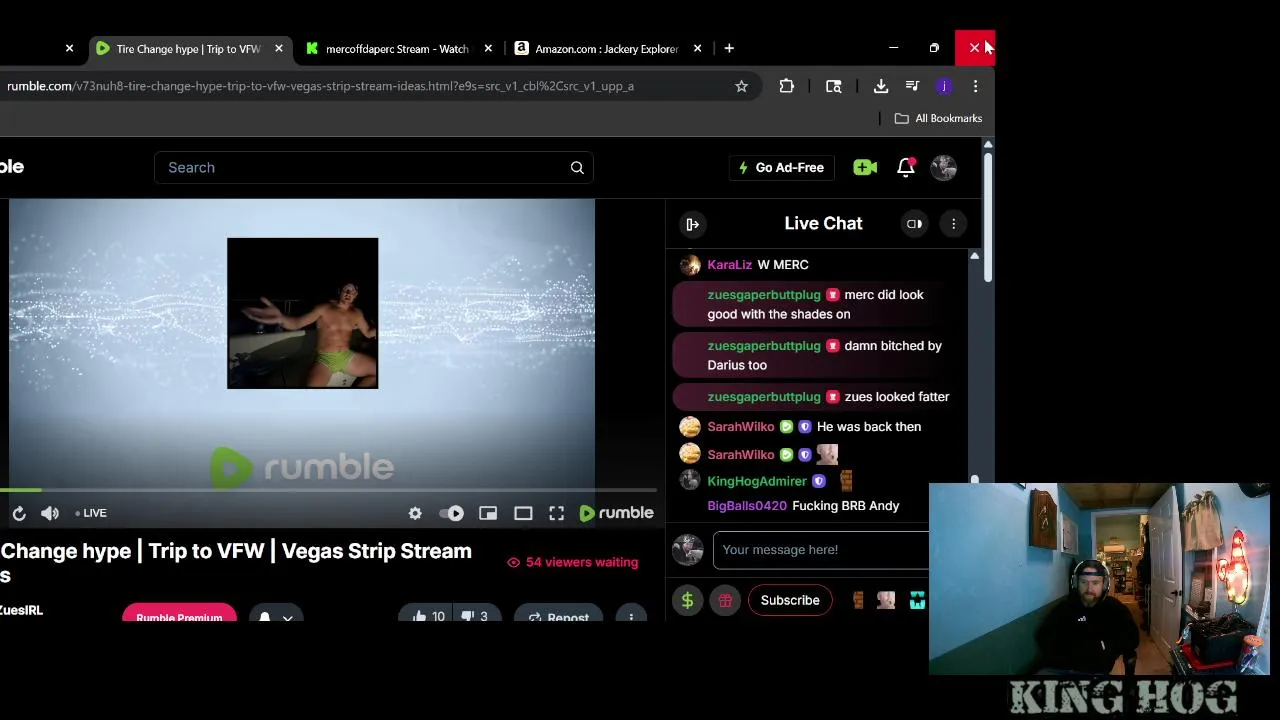This screenshot has width=1280, height=720.
Task: Open Chrome extensions puzzle icon
Action: [787, 86]
